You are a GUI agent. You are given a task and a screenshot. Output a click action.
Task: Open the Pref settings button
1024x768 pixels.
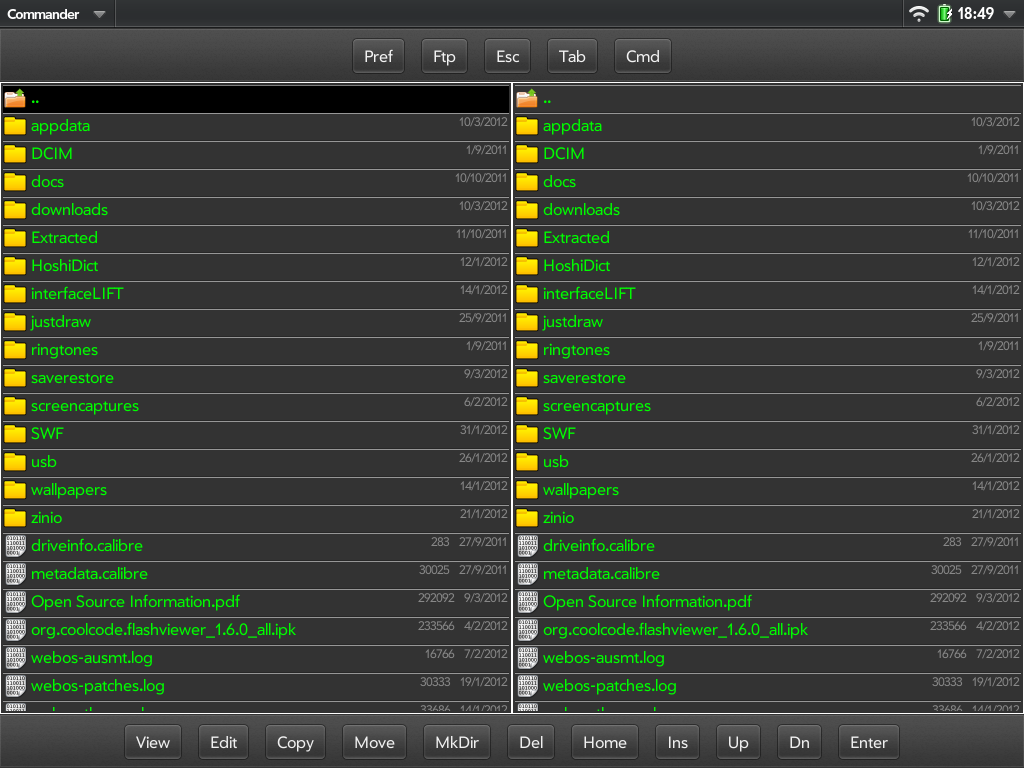378,56
